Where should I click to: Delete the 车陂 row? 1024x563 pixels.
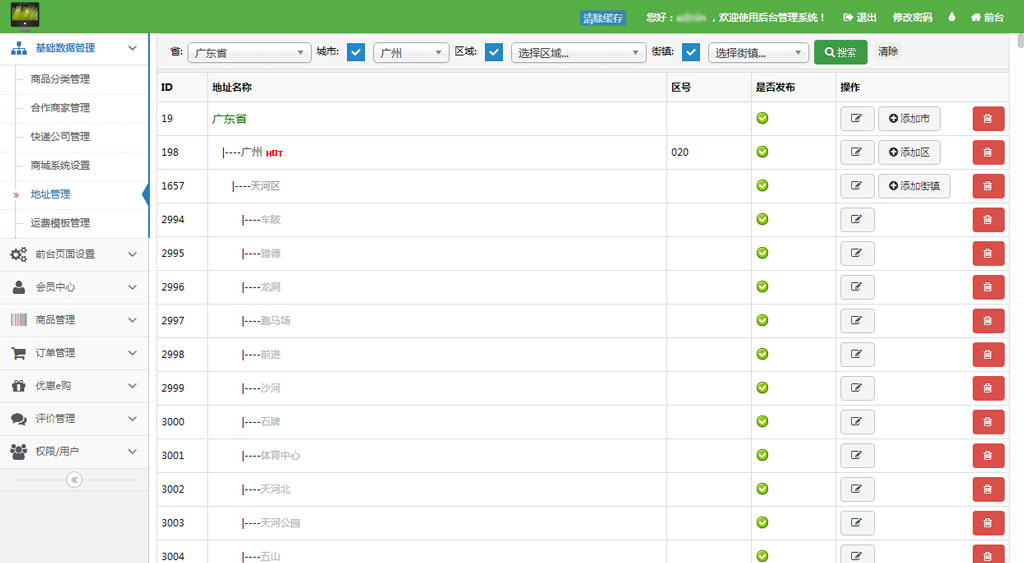[988, 219]
